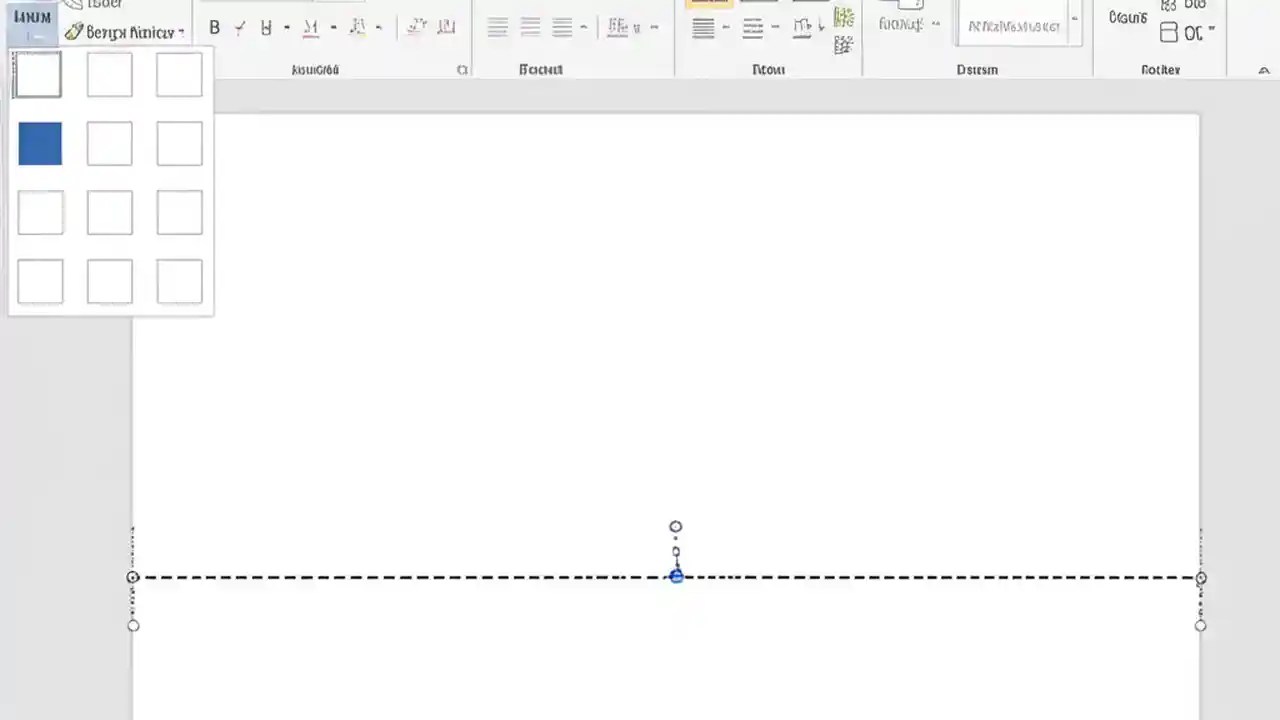Open the Font group dialog launcher
The image size is (1280, 720).
(462, 69)
